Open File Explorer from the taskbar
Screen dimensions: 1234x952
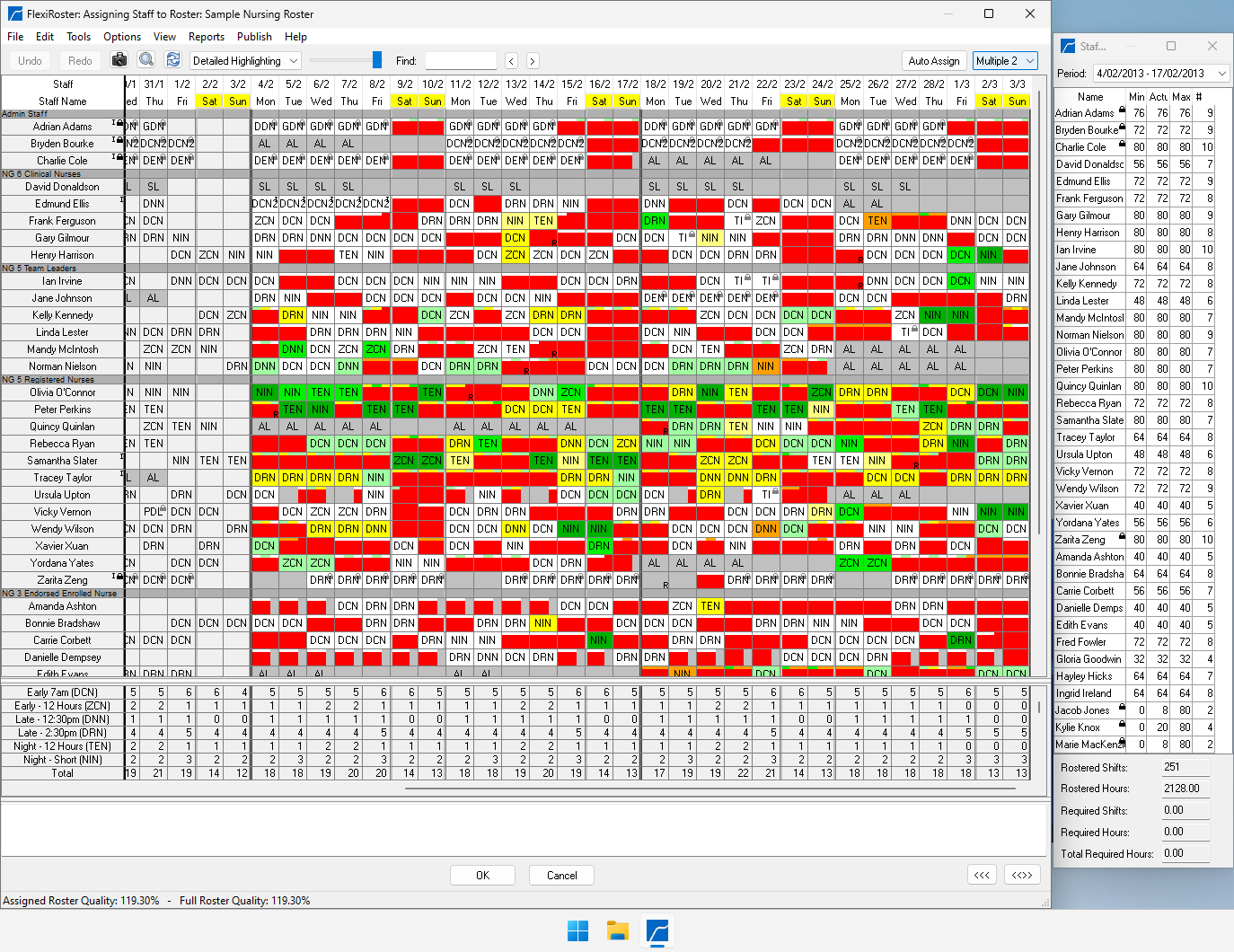point(617,931)
